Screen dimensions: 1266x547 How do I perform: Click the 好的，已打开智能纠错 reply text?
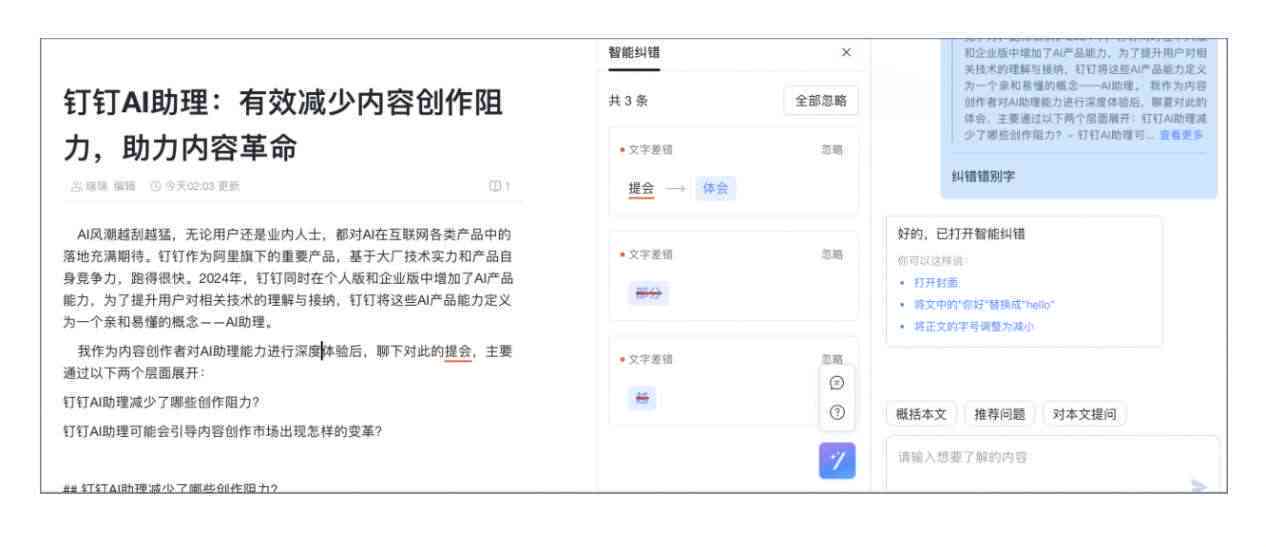coord(962,235)
